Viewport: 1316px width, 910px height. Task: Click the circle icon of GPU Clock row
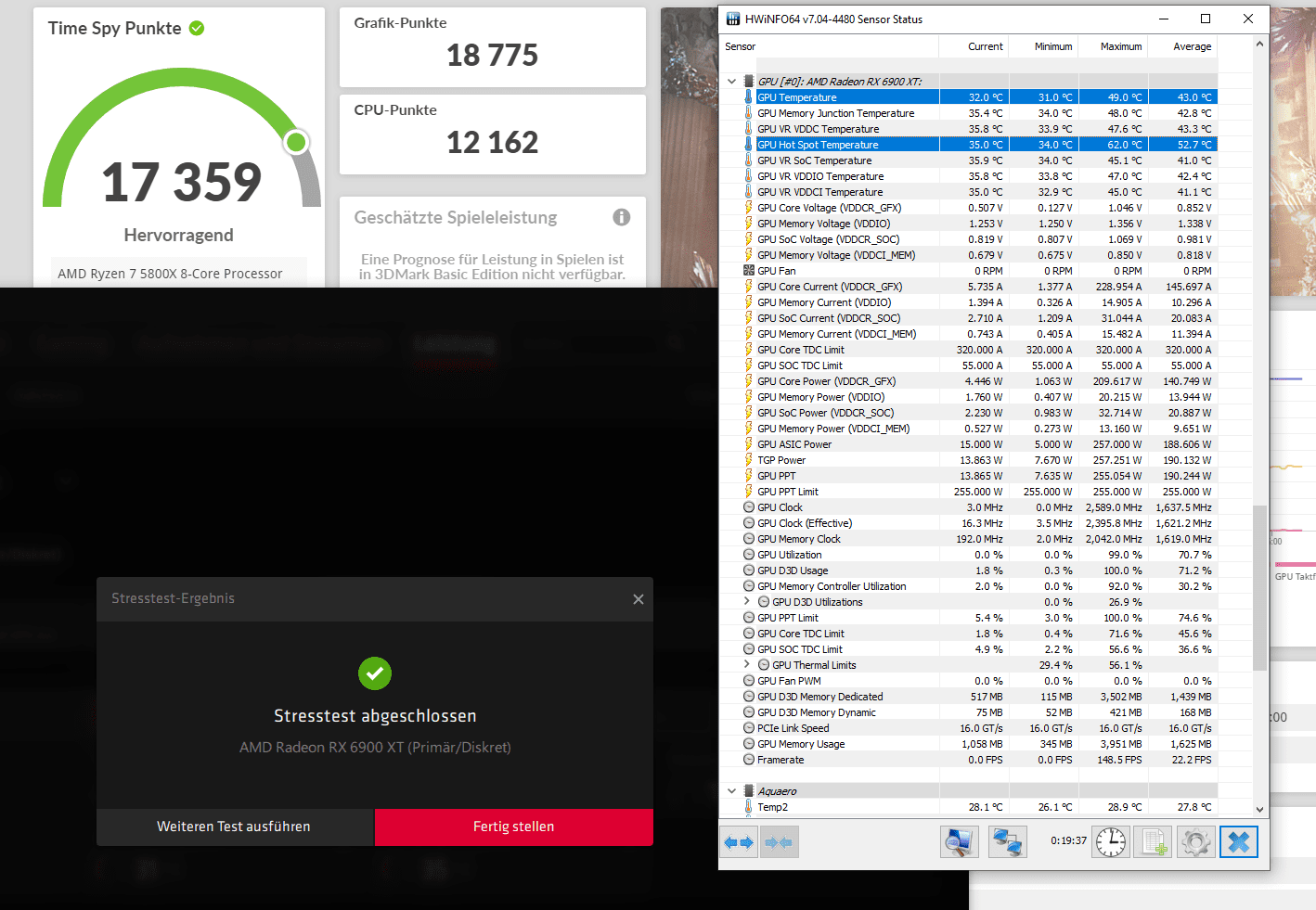[749, 507]
